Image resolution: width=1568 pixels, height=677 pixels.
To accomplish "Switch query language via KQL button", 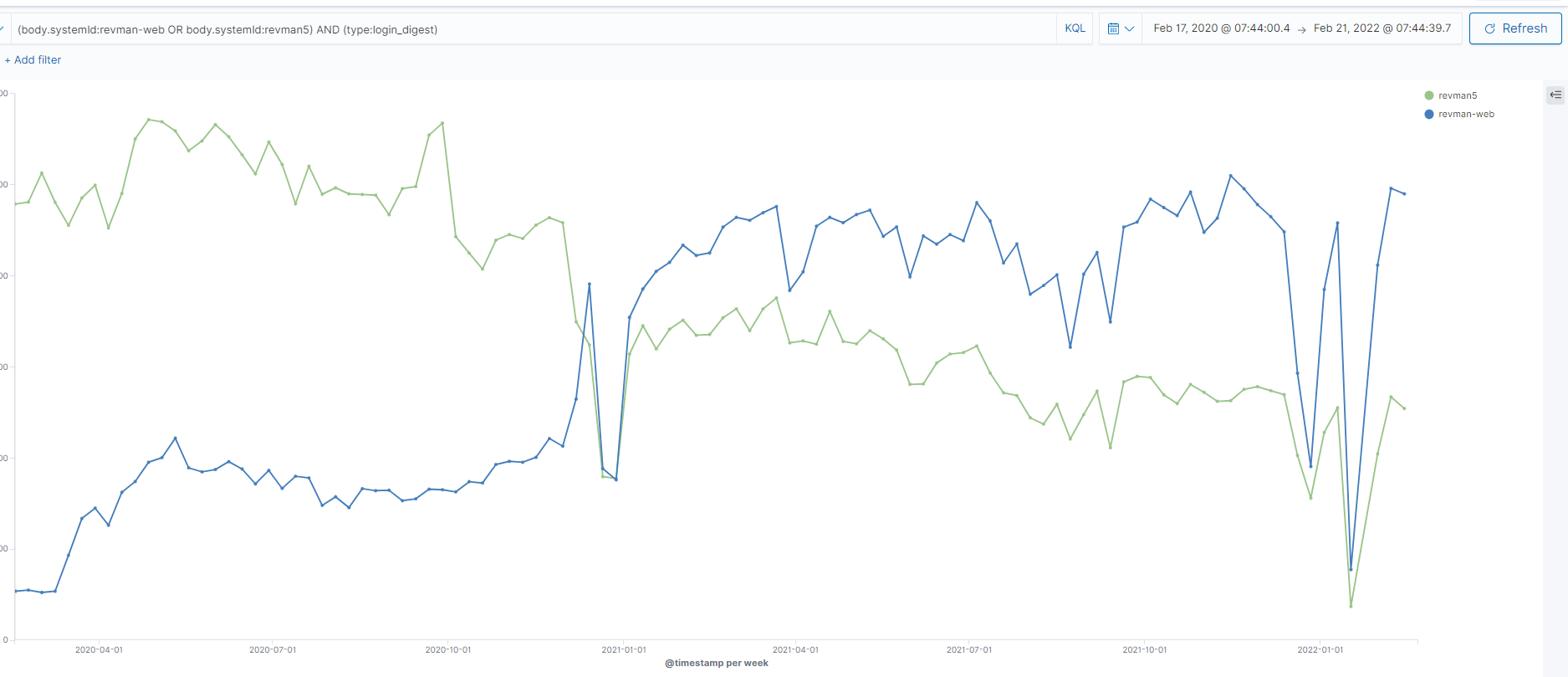I will point(1075,28).
